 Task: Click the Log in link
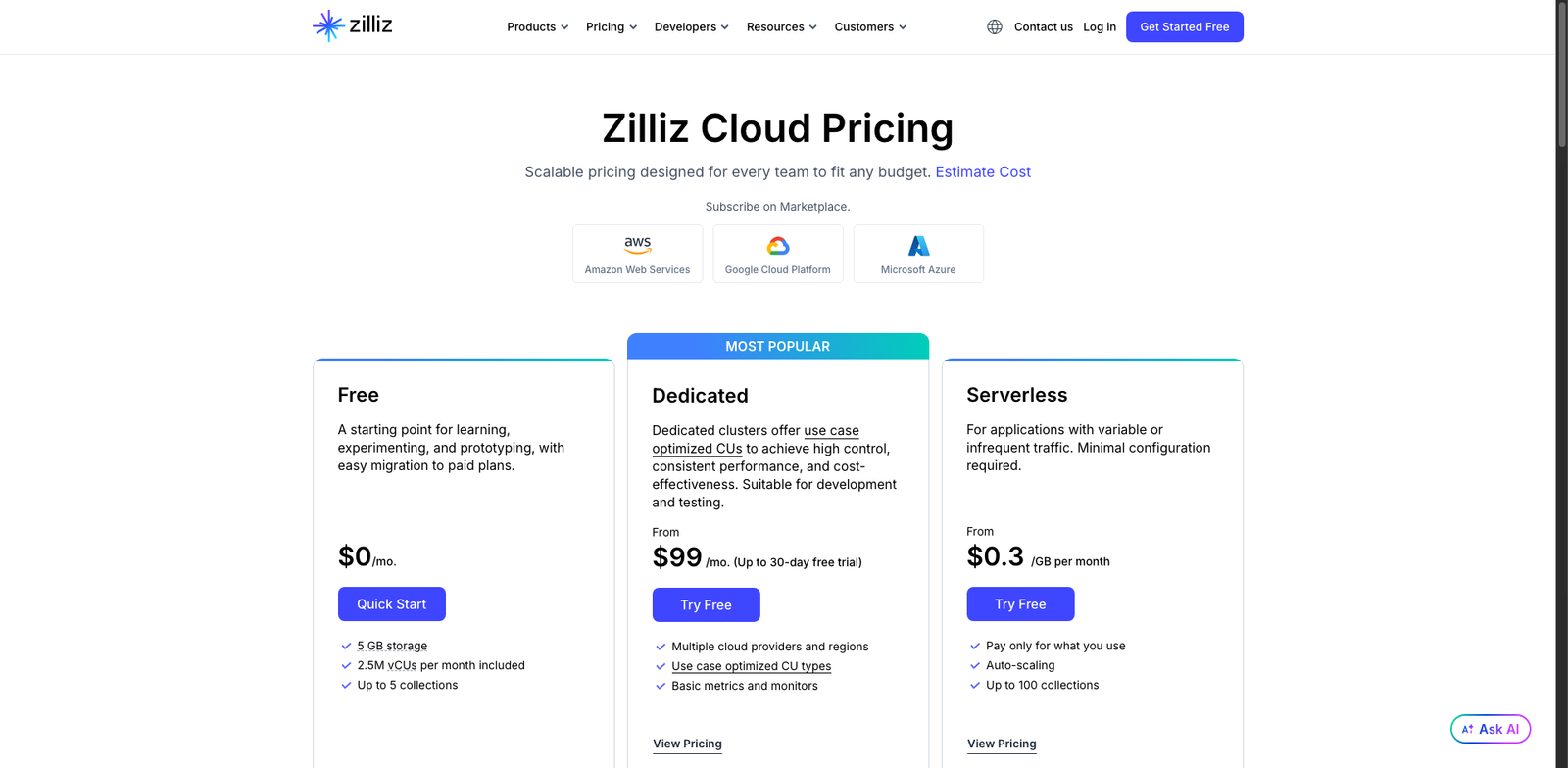[x=1099, y=26]
